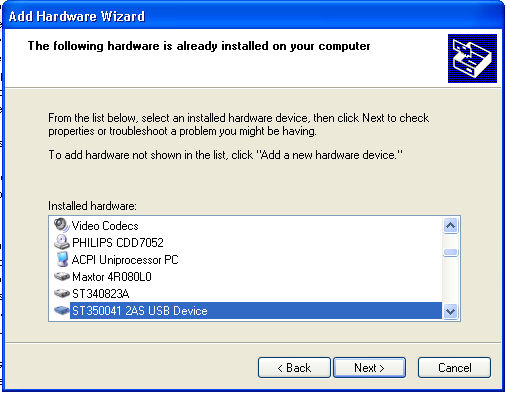Click the ACPI Uniprocessor PC computer icon
This screenshot has height=394, width=506.
[62, 259]
